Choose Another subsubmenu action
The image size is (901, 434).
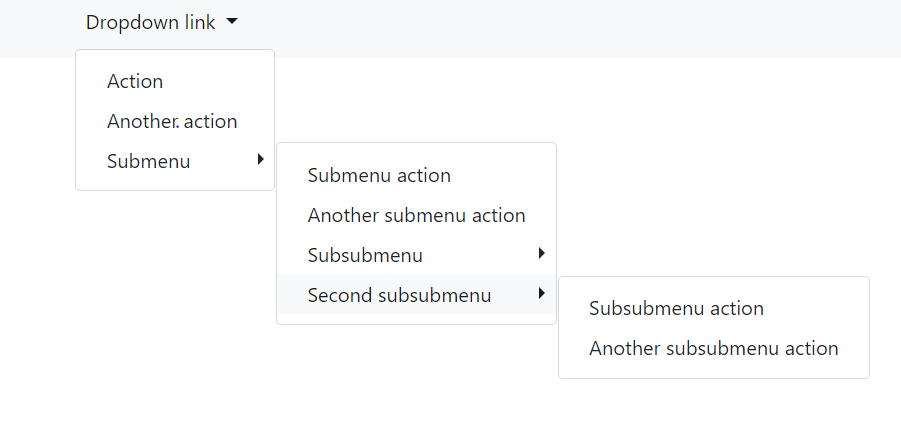pyautogui.click(x=713, y=348)
